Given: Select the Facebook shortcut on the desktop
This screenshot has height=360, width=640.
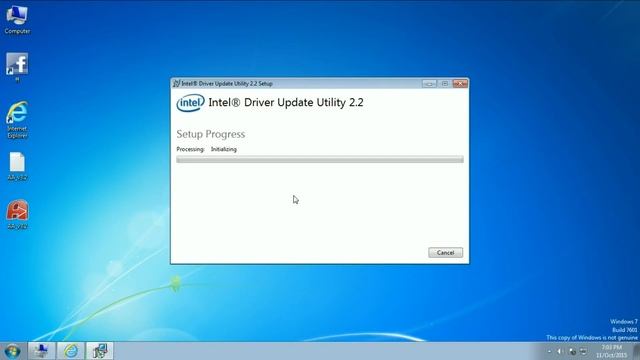Looking at the screenshot, I should point(17,67).
